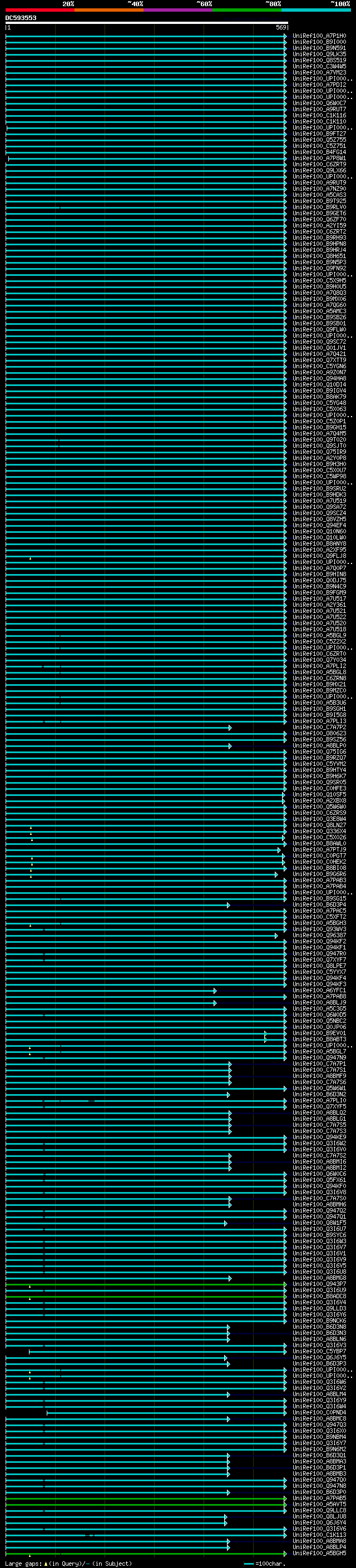
Task: Click green alignment bar for UniRef100_A5AVT5
Action: click(x=146, y=1504)
